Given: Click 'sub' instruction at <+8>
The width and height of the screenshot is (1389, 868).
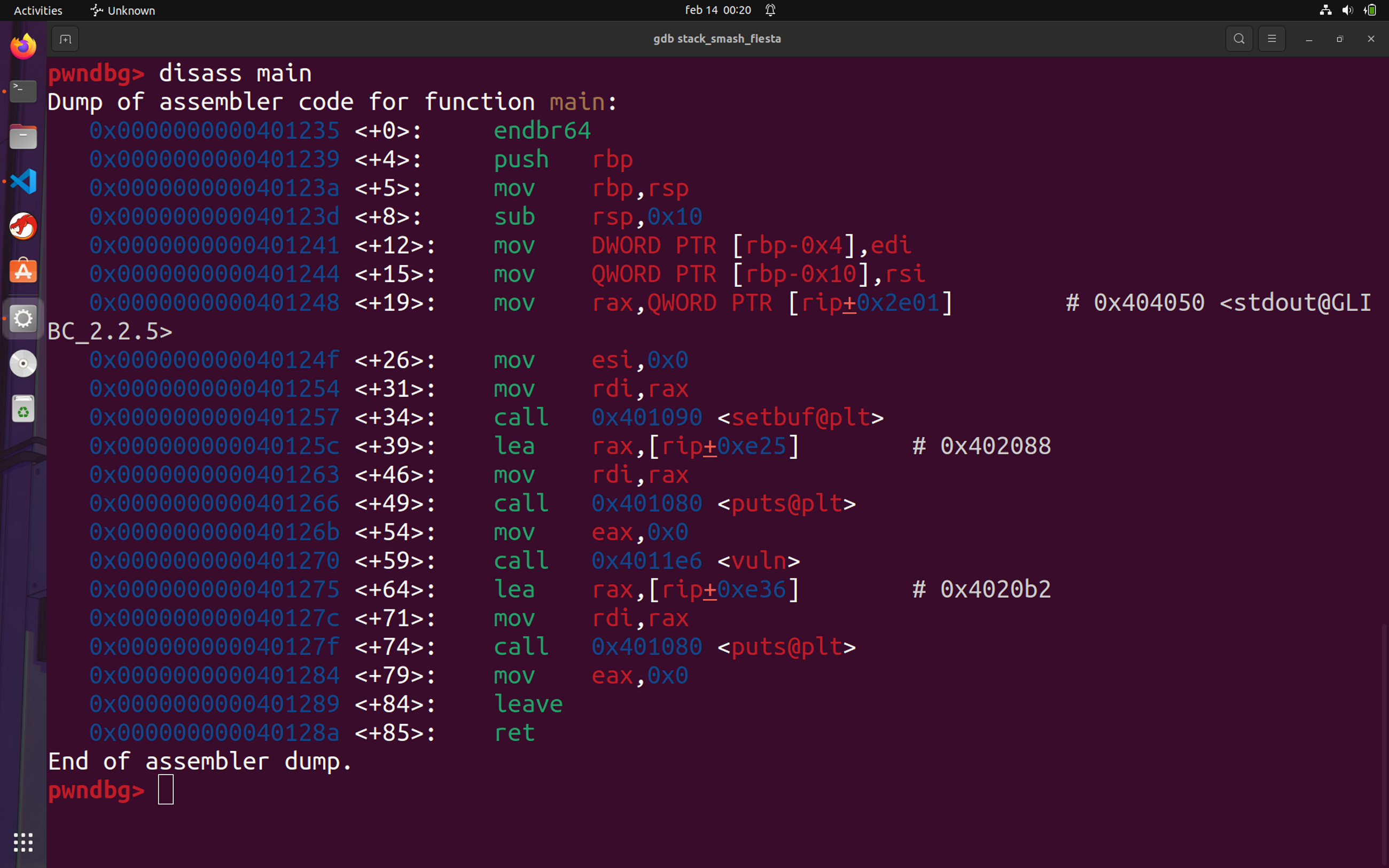Looking at the screenshot, I should coord(514,217).
